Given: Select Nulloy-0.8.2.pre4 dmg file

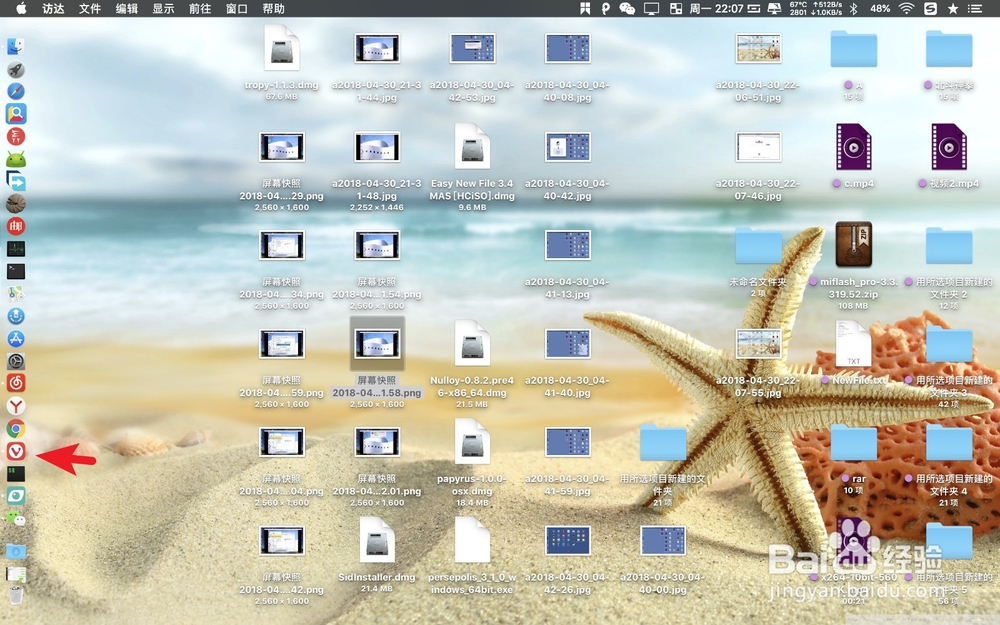Looking at the screenshot, I should tap(472, 344).
